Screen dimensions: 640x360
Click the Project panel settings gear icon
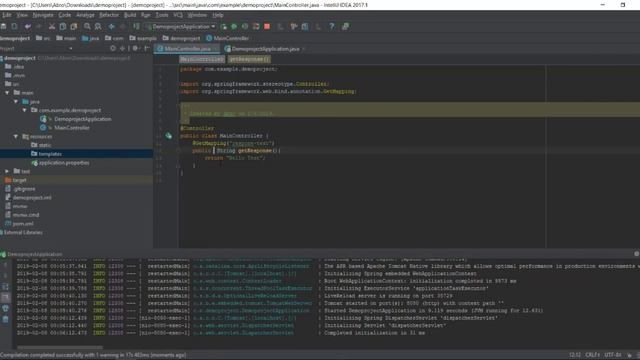coord(135,49)
